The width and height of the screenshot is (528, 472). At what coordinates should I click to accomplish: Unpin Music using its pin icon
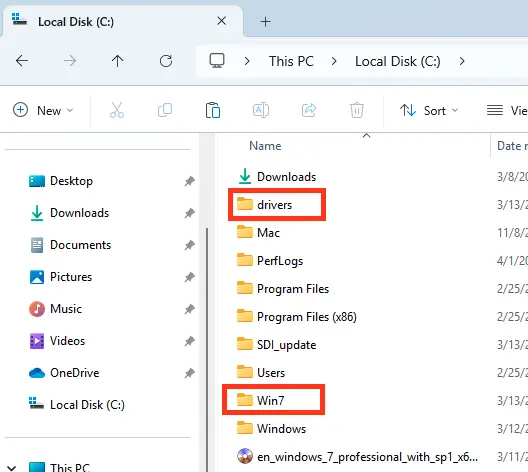coord(190,309)
